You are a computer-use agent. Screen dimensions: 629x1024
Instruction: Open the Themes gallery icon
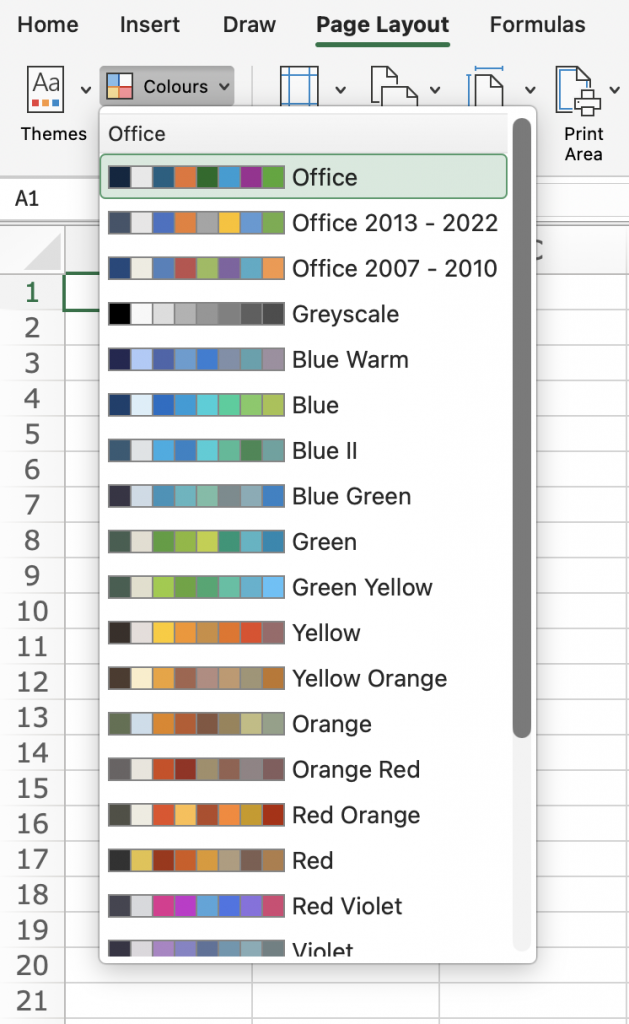[x=46, y=88]
